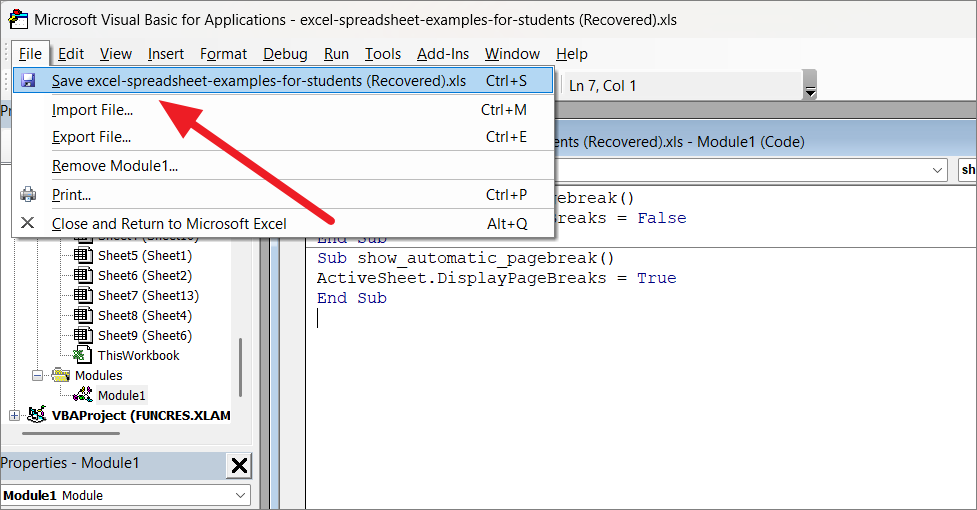
Task: Click the ThisWorkbook Excel icon
Action: [x=83, y=355]
